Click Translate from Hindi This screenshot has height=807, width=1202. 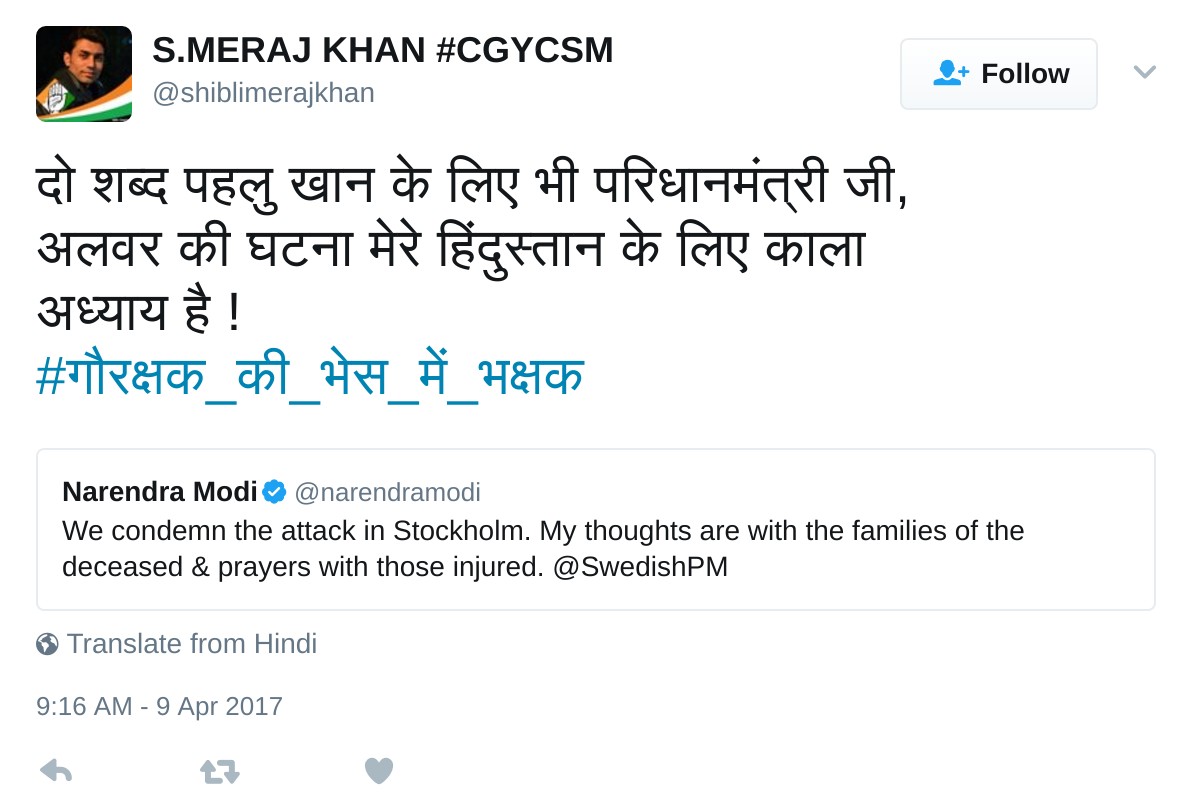point(191,644)
